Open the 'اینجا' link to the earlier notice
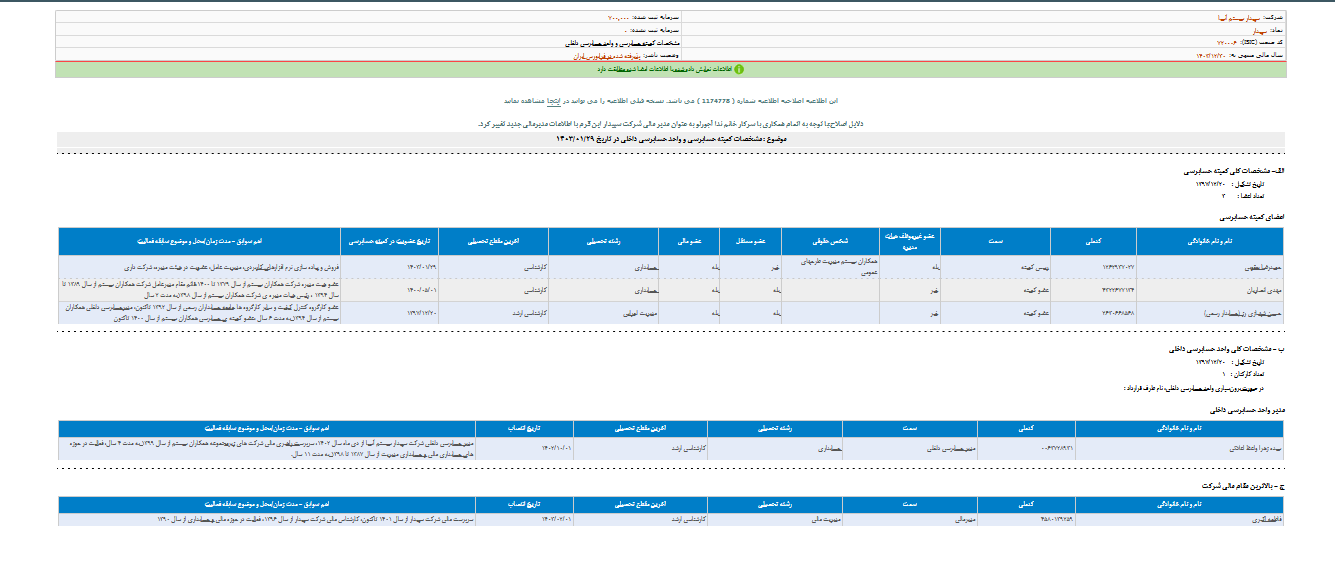Viewport: 1335px width, 568px height. tap(552, 102)
